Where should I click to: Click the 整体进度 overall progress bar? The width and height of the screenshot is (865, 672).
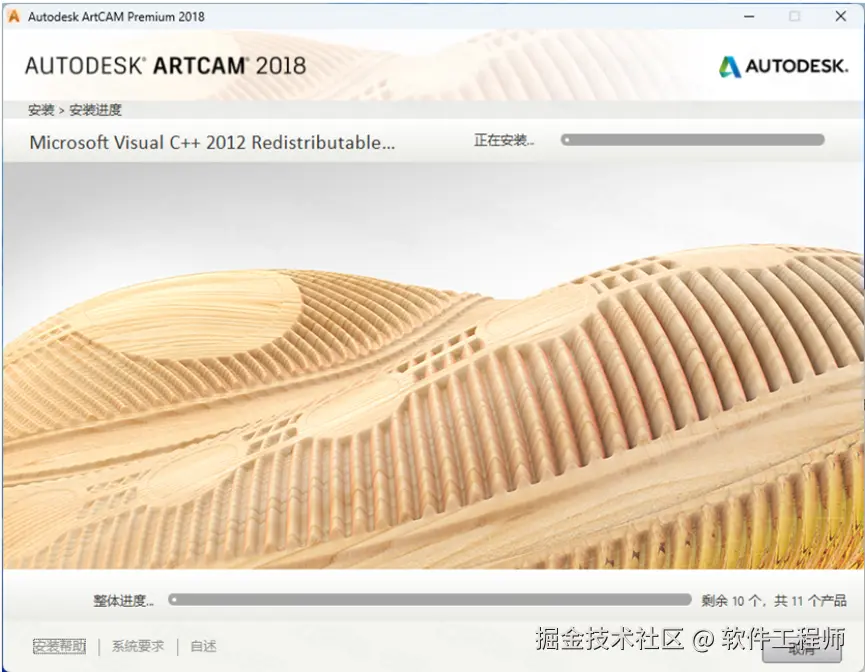pos(430,600)
